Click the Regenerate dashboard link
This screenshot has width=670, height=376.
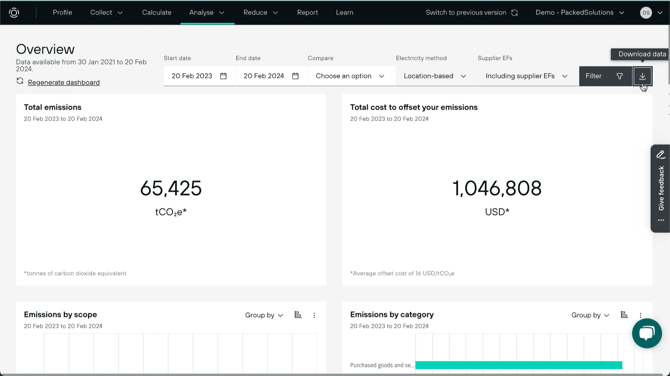coord(64,82)
